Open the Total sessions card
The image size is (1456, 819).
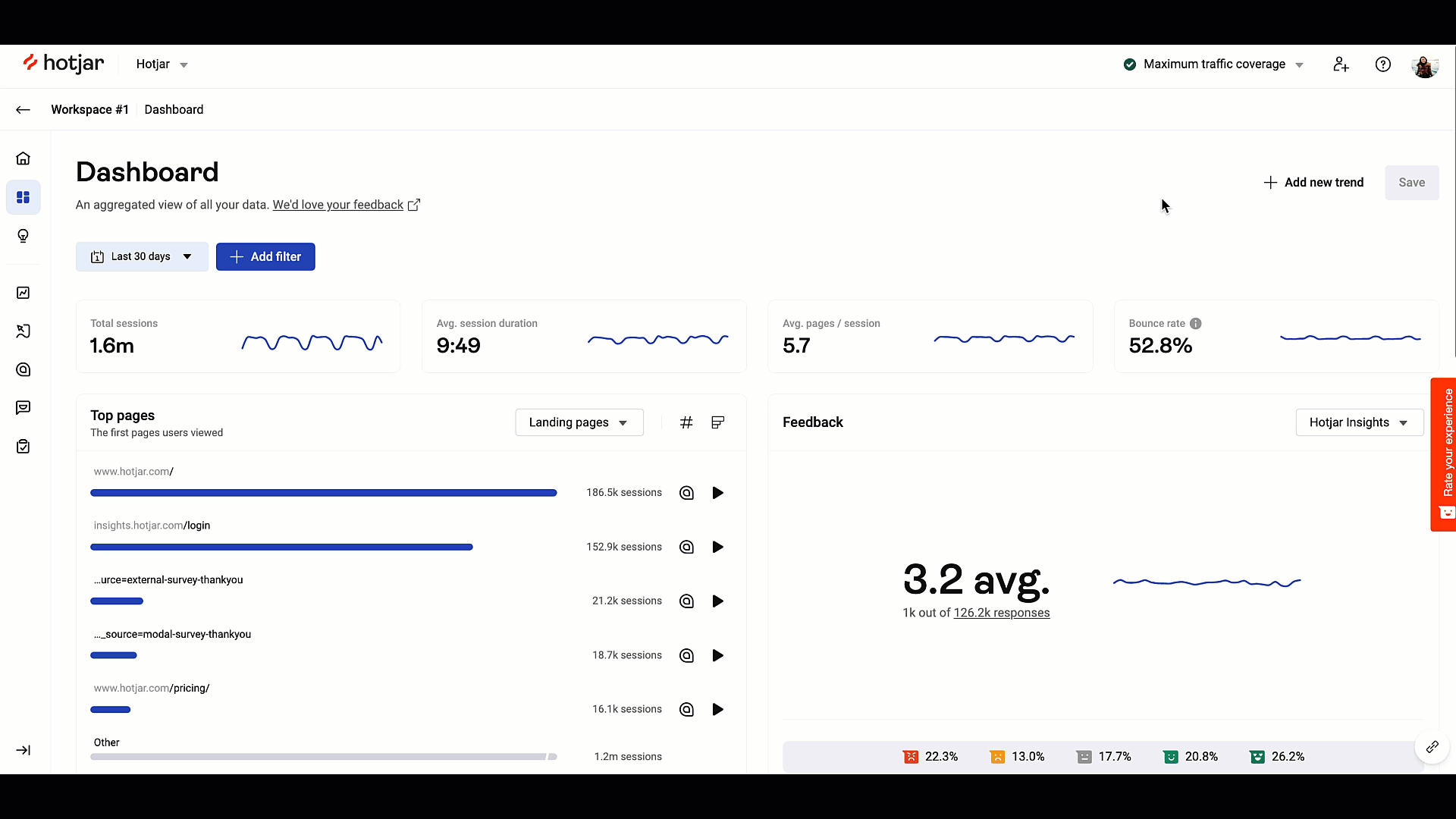click(238, 336)
